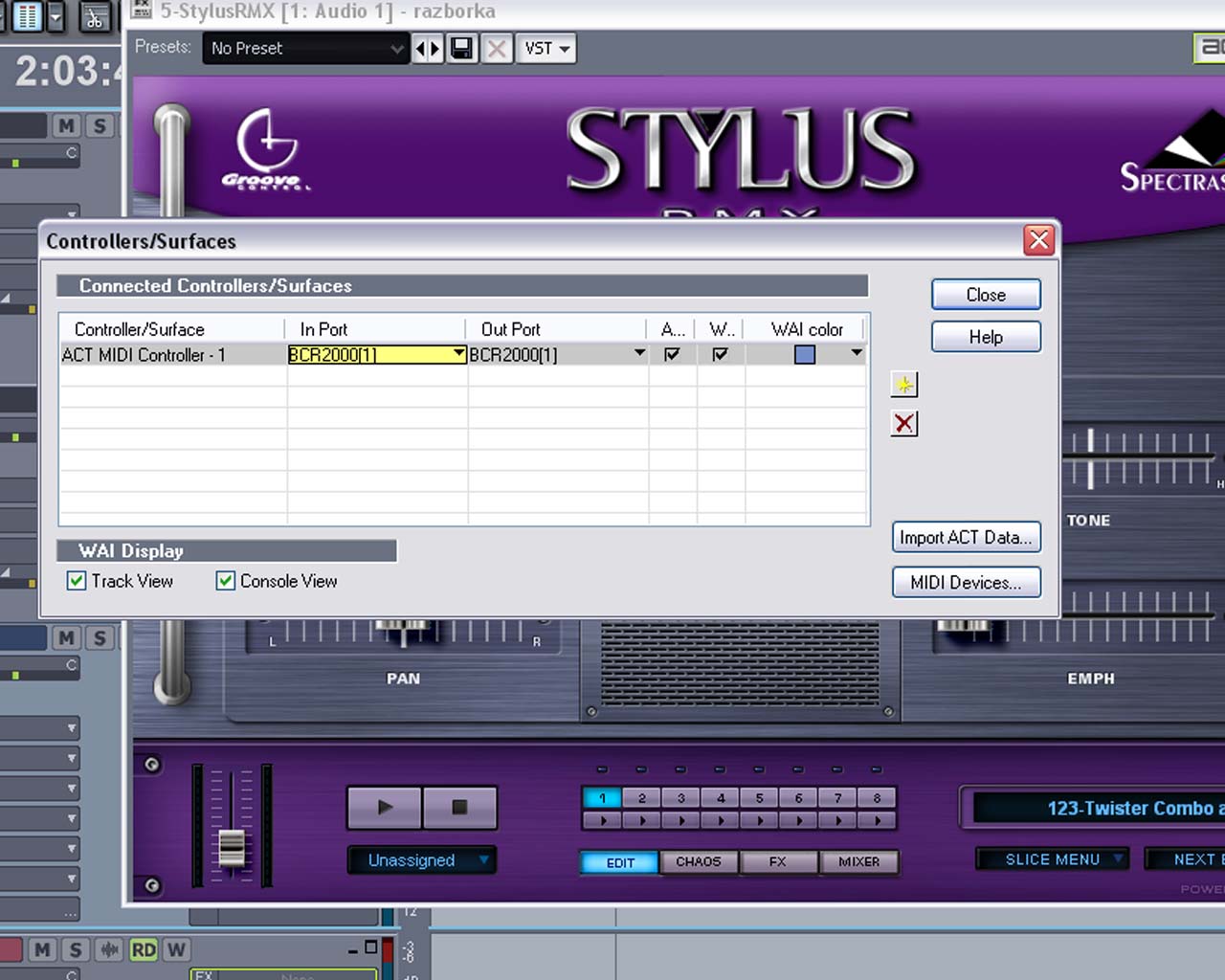1225x980 pixels.
Task: Click the play arrow beneath part 5
Action: (x=760, y=820)
